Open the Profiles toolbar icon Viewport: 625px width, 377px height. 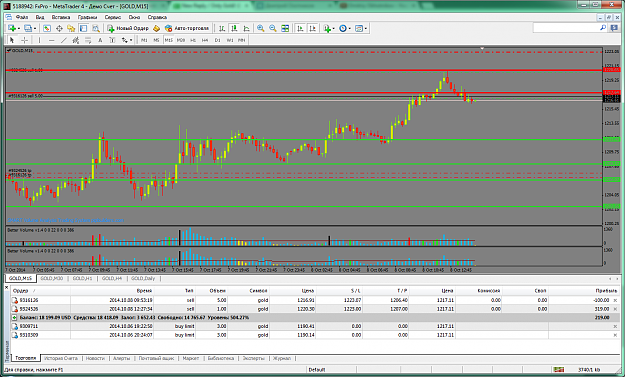28,28
